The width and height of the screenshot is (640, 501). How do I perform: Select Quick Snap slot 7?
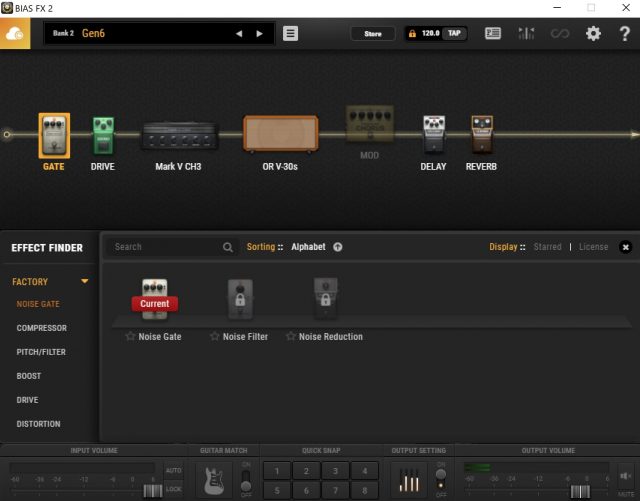point(335,490)
